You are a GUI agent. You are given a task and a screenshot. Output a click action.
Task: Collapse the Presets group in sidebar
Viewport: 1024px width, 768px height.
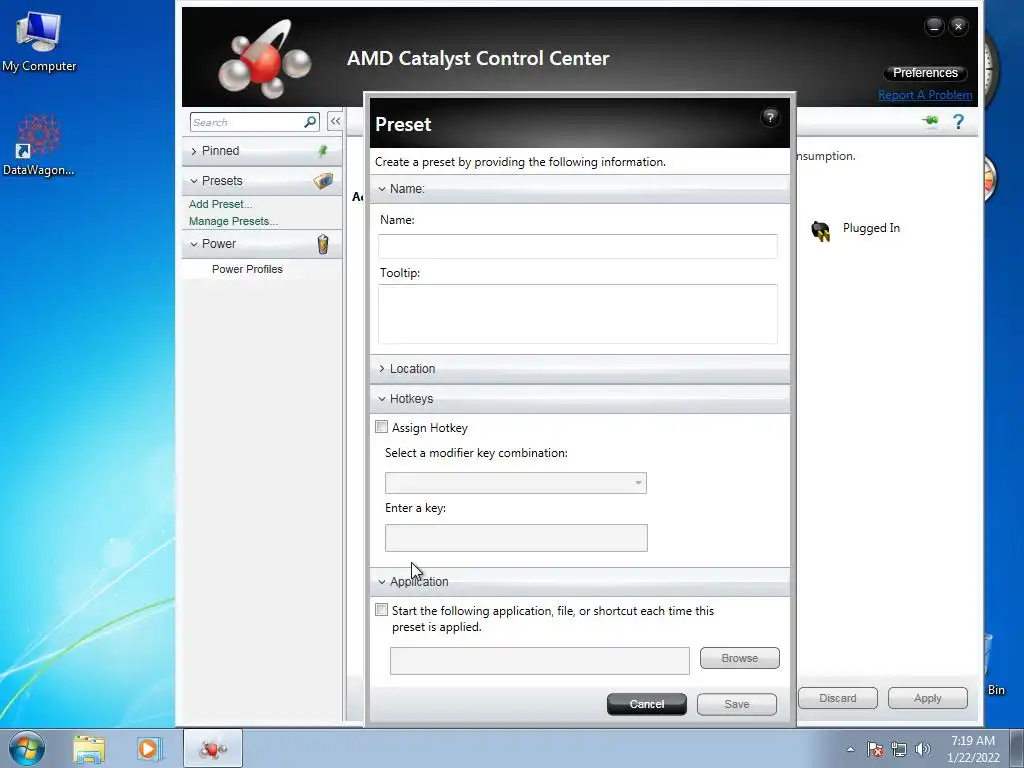click(x=194, y=181)
